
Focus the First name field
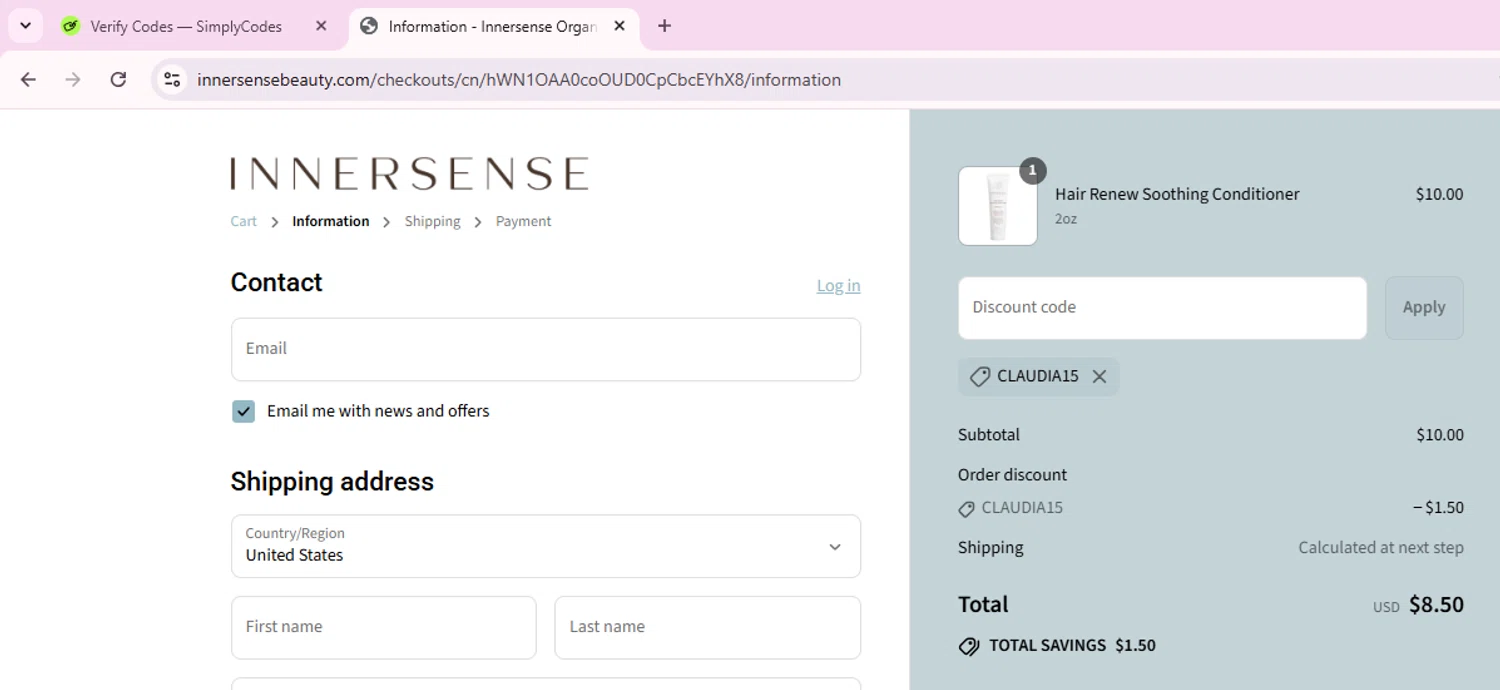[384, 627]
